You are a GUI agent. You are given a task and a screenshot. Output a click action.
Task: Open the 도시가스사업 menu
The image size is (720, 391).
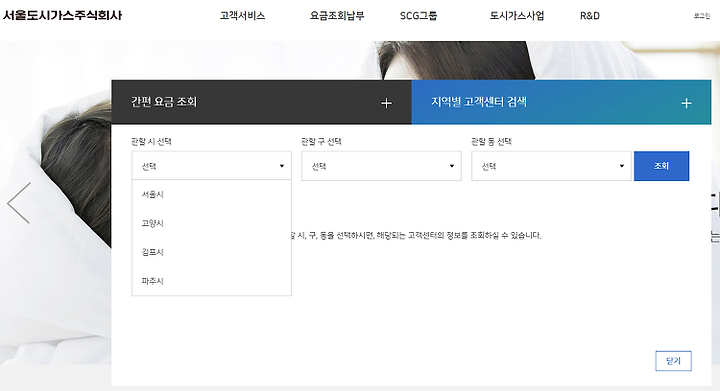point(517,16)
